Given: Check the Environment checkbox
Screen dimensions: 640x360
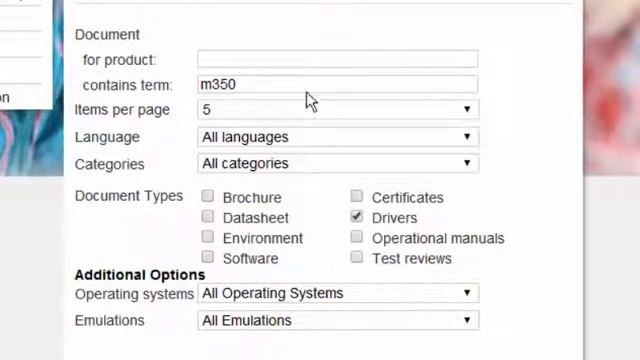Looking at the screenshot, I should 207,237.
